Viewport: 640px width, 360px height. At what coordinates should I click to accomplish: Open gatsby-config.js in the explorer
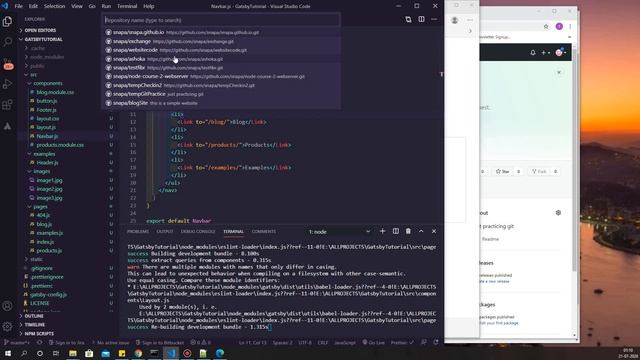(x=48, y=294)
